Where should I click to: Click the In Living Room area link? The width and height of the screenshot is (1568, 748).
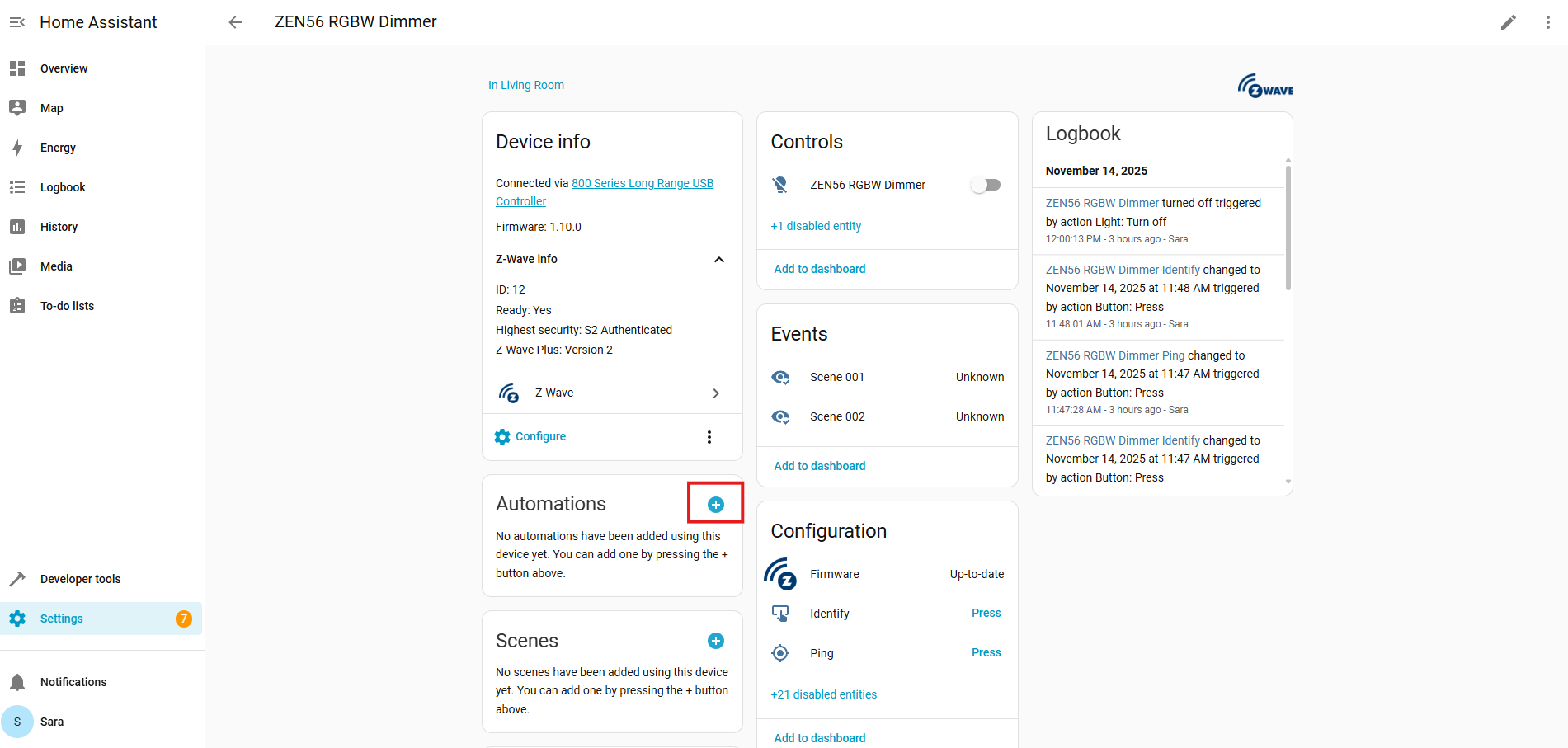tap(526, 85)
